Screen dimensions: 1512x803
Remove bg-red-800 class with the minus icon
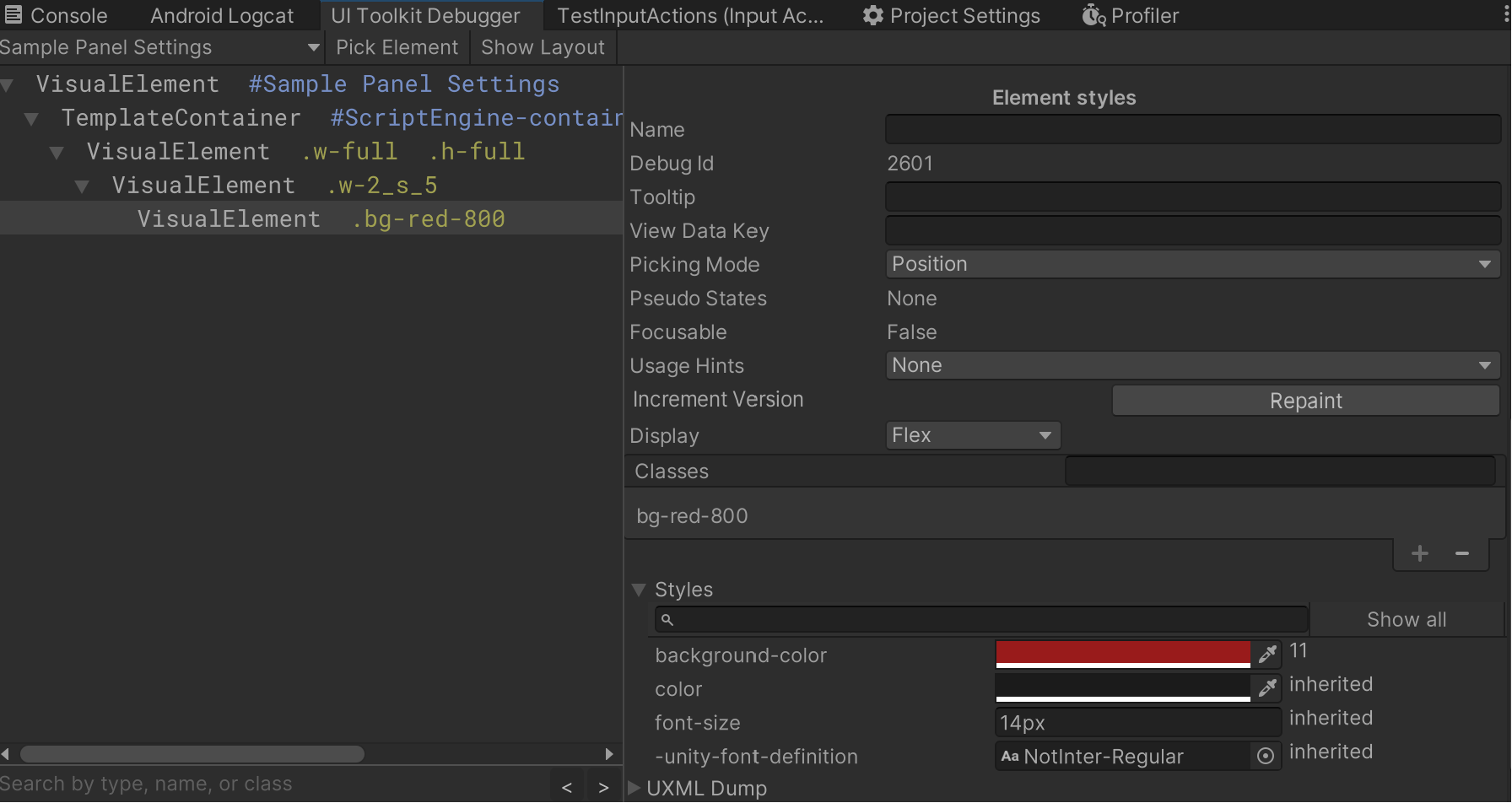[x=1462, y=553]
